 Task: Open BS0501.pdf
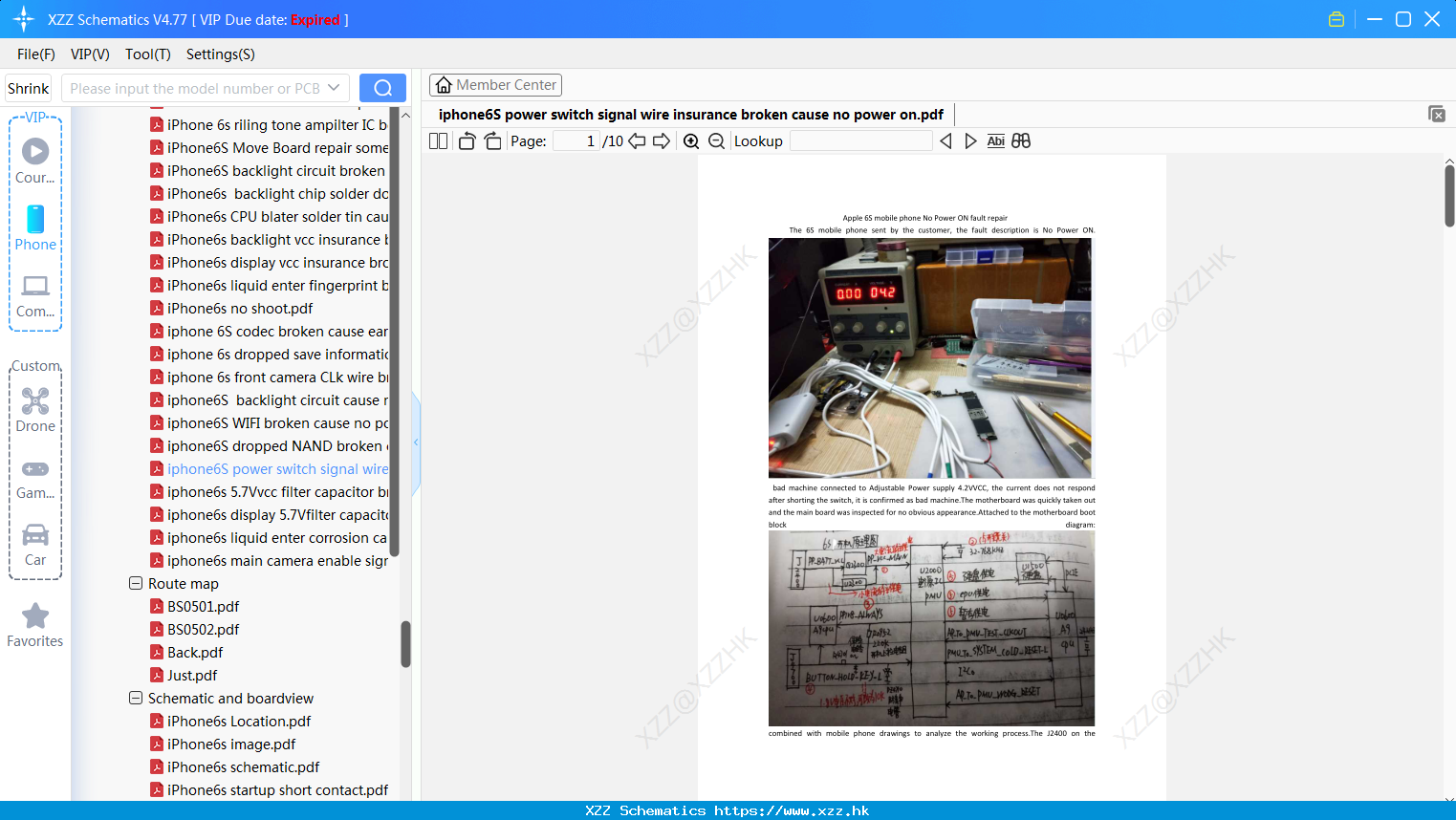[203, 606]
